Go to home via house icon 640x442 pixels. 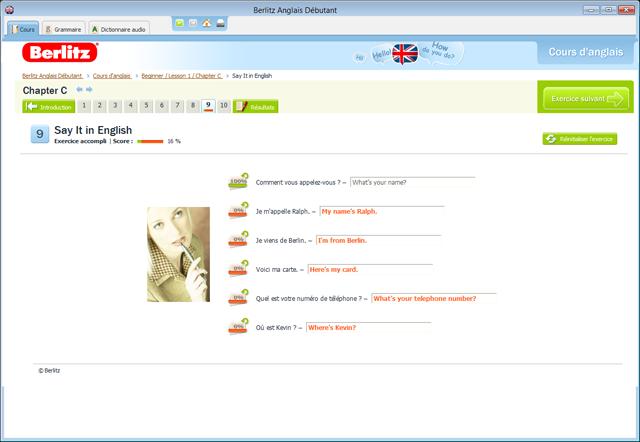click(207, 23)
